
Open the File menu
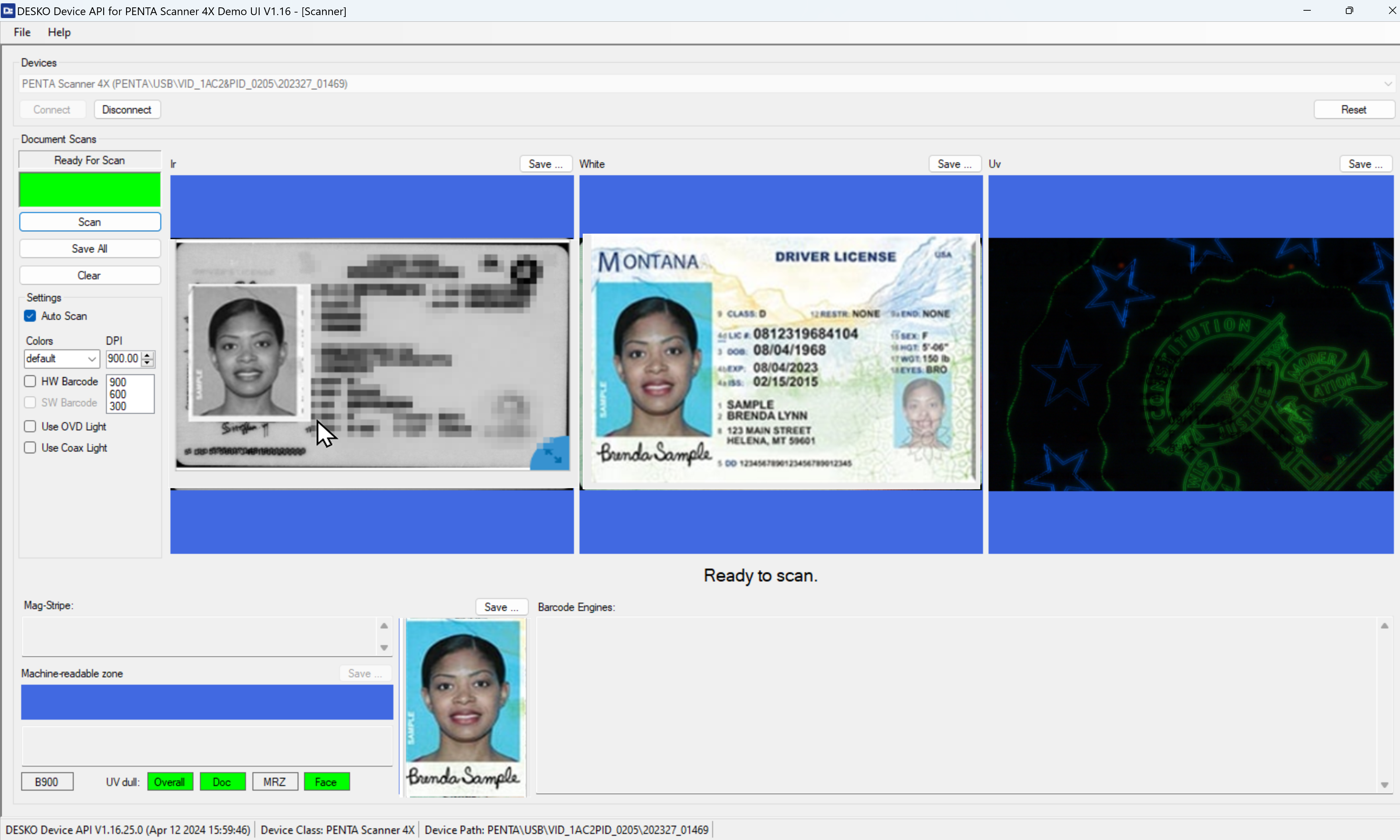click(22, 32)
